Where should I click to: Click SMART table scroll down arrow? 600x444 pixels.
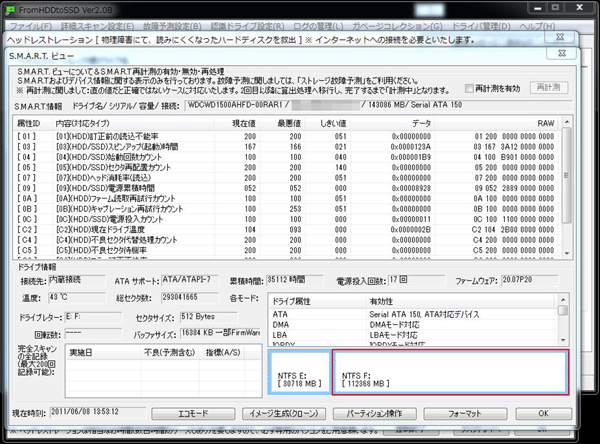[567, 253]
